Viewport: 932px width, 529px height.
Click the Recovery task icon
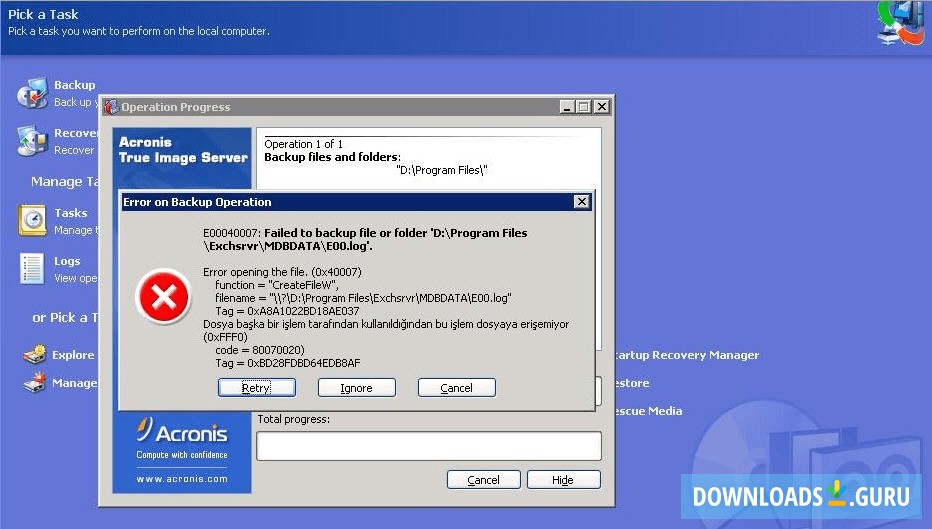click(32, 141)
